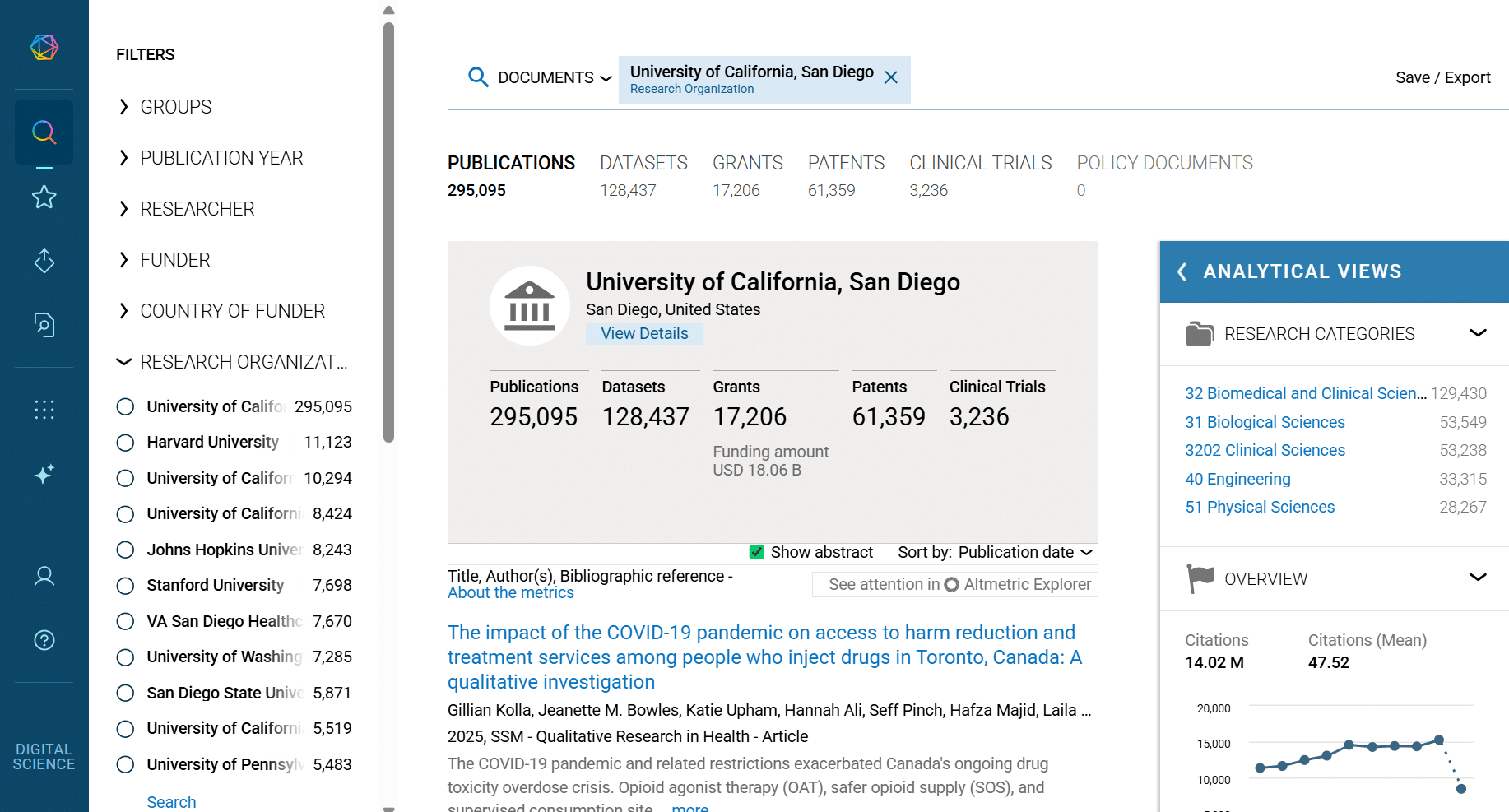Open the user profile icon
The image size is (1509, 812).
click(x=44, y=576)
